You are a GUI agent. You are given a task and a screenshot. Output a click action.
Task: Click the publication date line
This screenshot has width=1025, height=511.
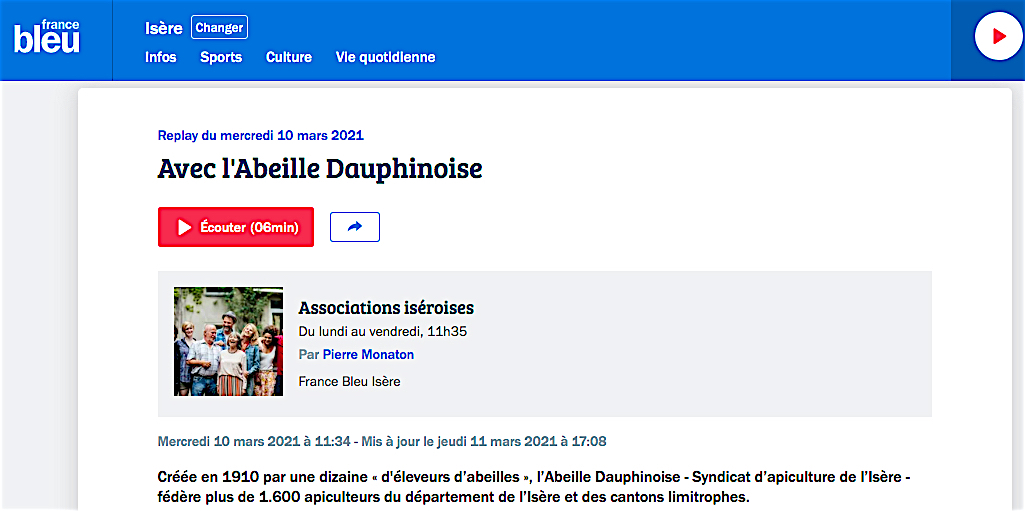click(382, 441)
